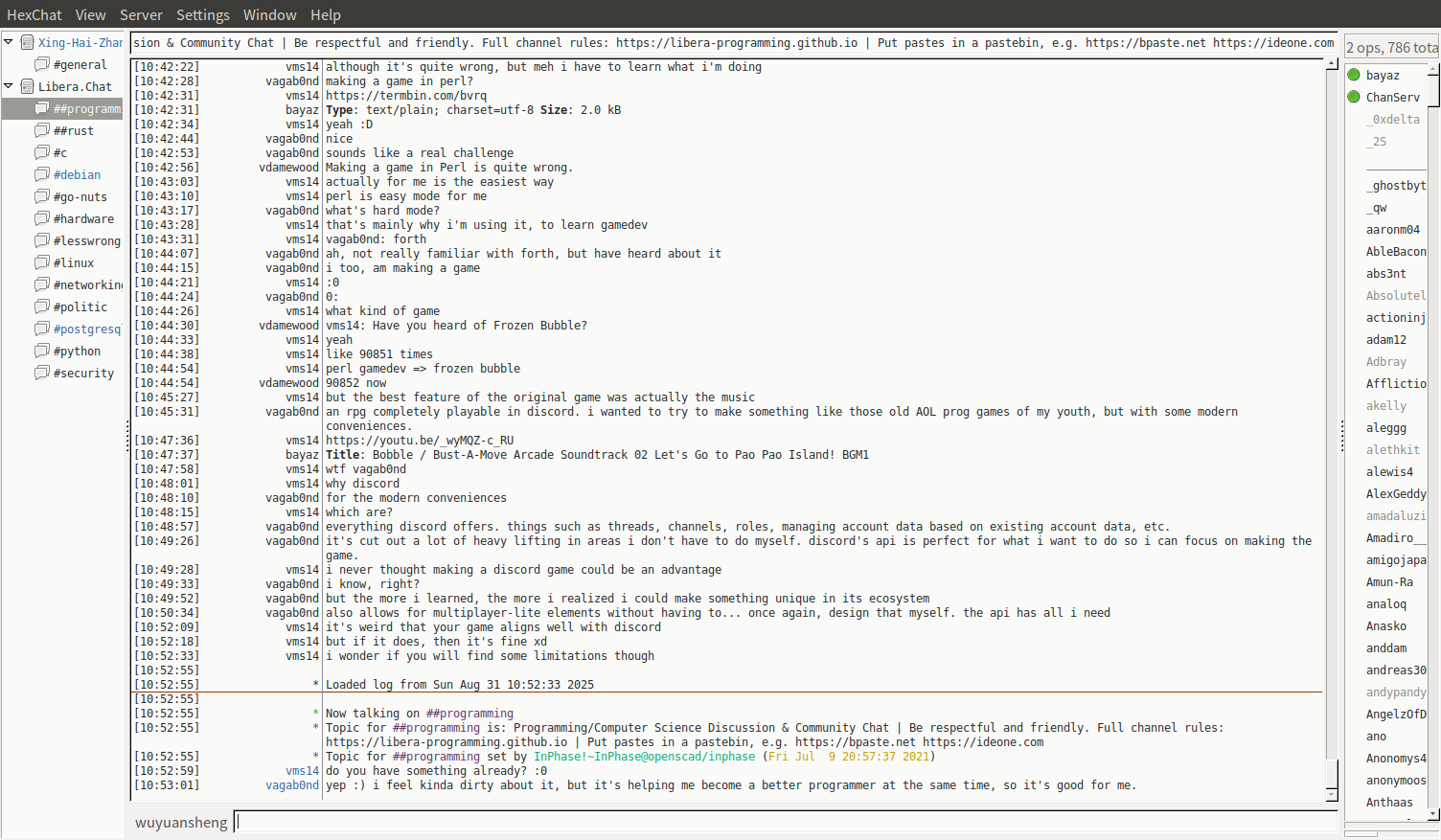This screenshot has height=840, width=1441.
Task: Select user Anasko in user list
Action: [1385, 625]
